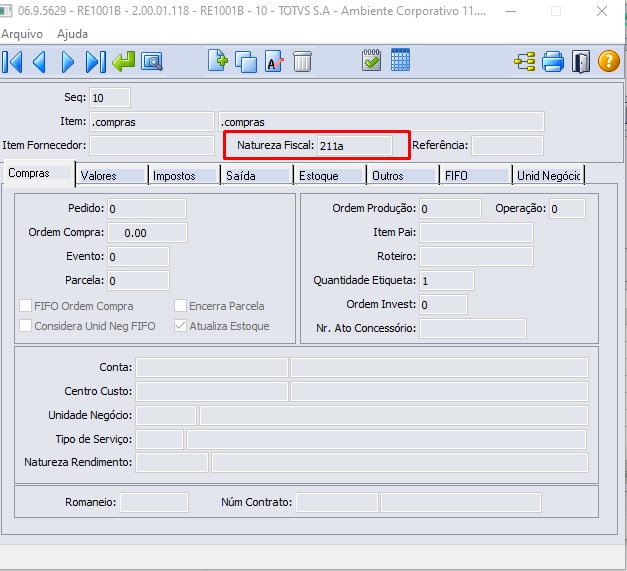Exit via the door icon
The width and height of the screenshot is (627, 571).
581,62
